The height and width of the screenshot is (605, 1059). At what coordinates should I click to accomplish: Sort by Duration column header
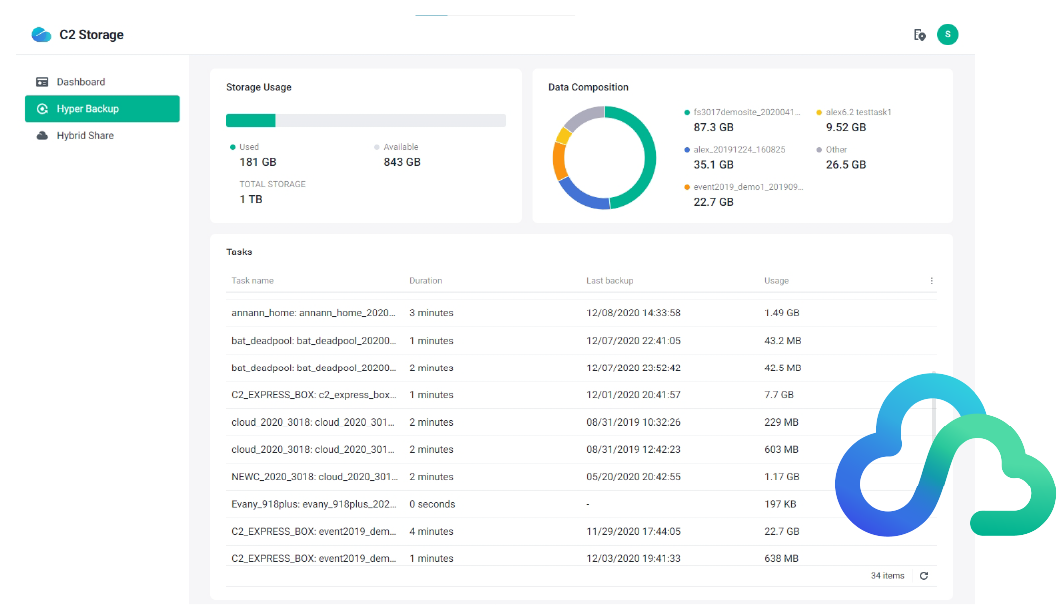click(x=425, y=281)
